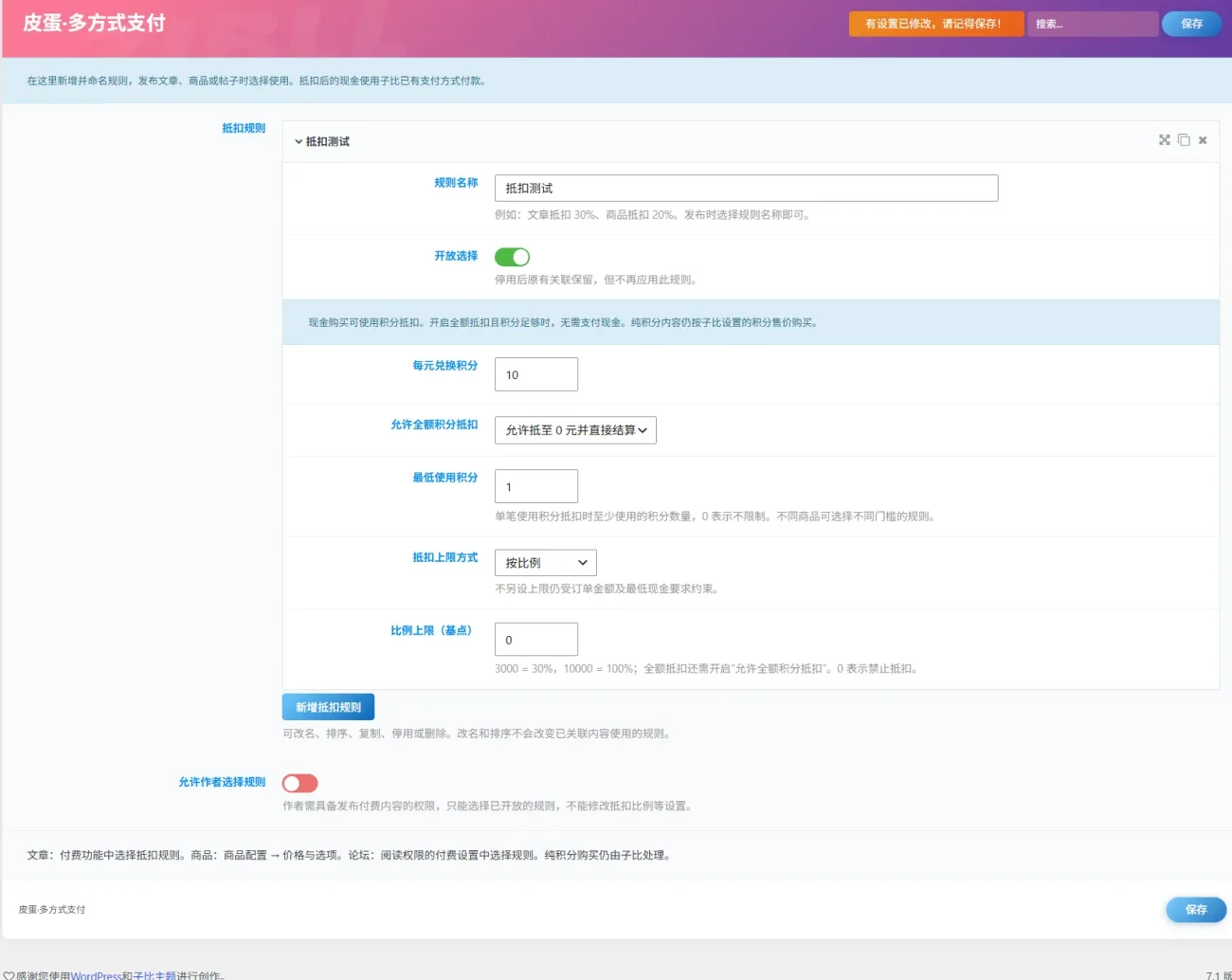The height and width of the screenshot is (980, 1232).
Task: Focus the 比例上限（基点） input field
Action: 536,639
